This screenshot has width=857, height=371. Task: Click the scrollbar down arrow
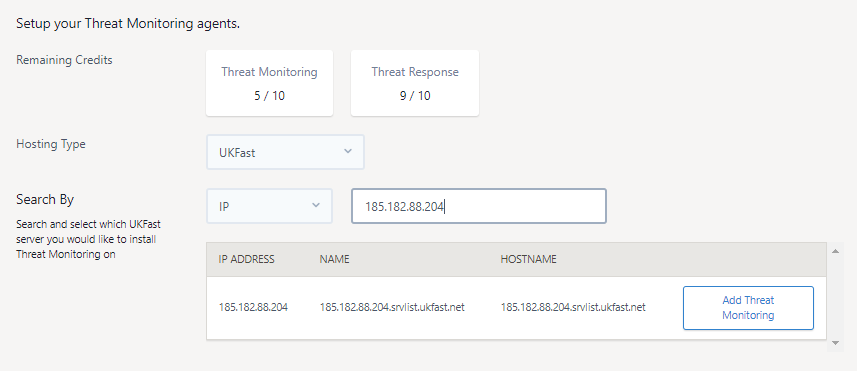(835, 343)
